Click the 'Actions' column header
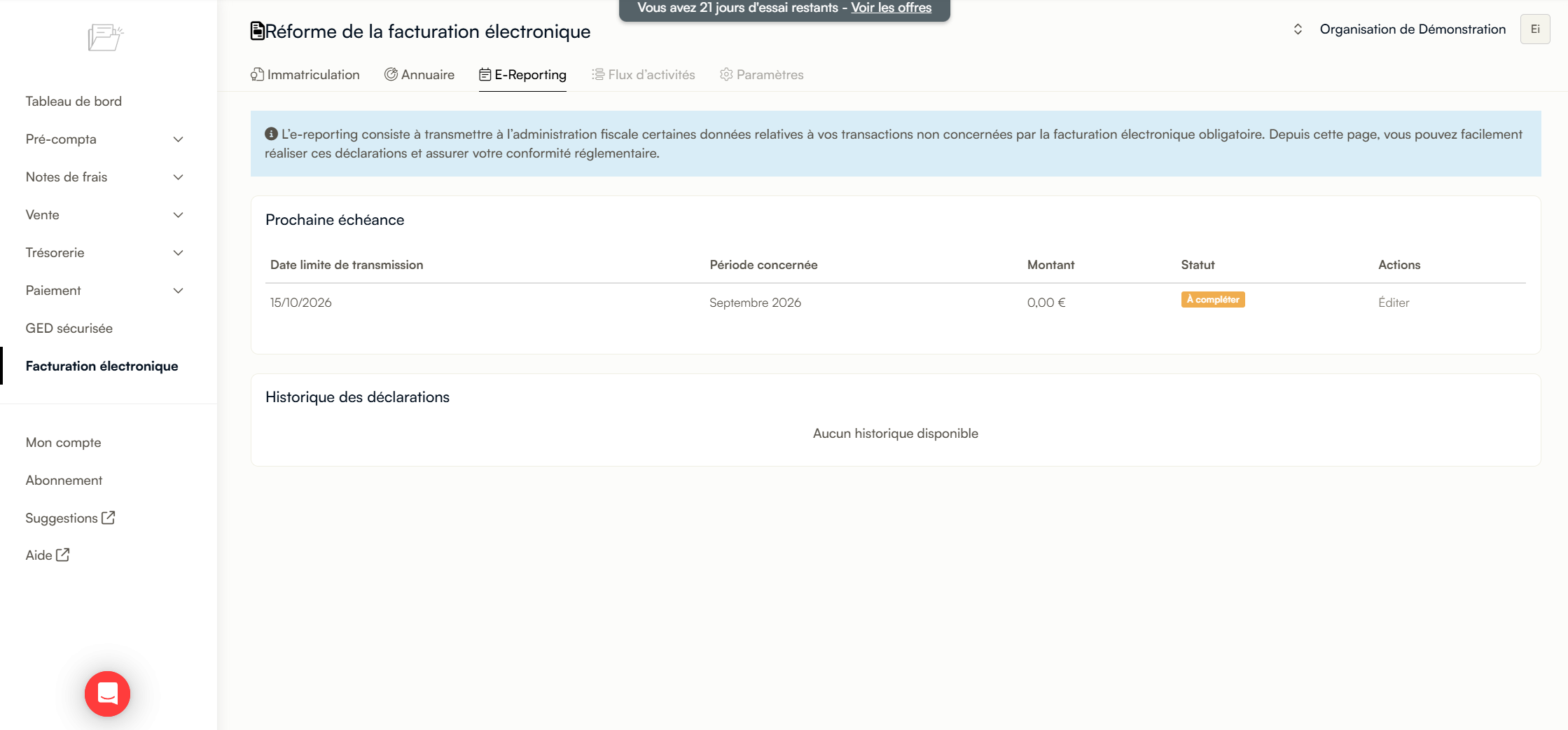Image resolution: width=1568 pixels, height=730 pixels. [x=1399, y=265]
